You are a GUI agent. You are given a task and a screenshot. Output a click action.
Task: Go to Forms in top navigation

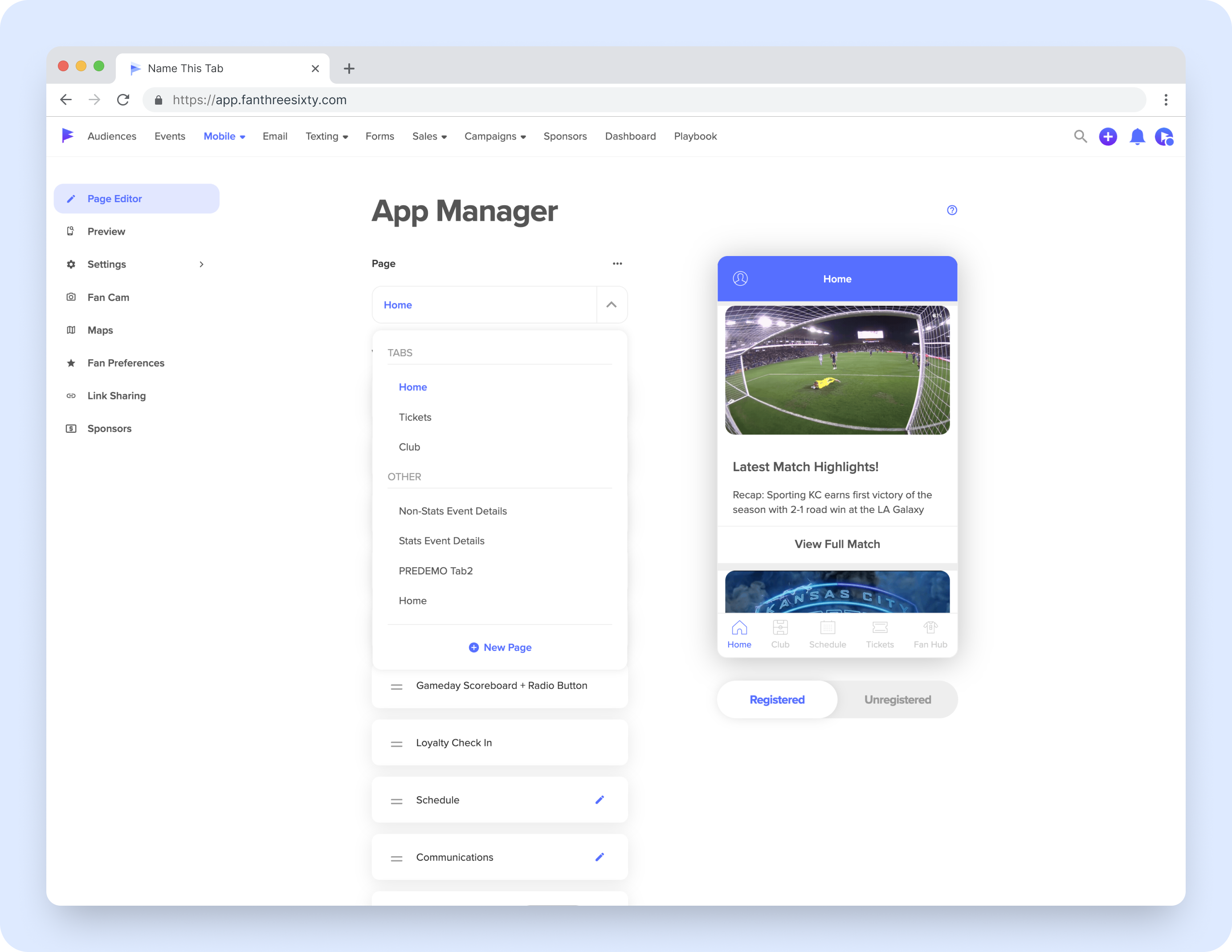click(379, 137)
